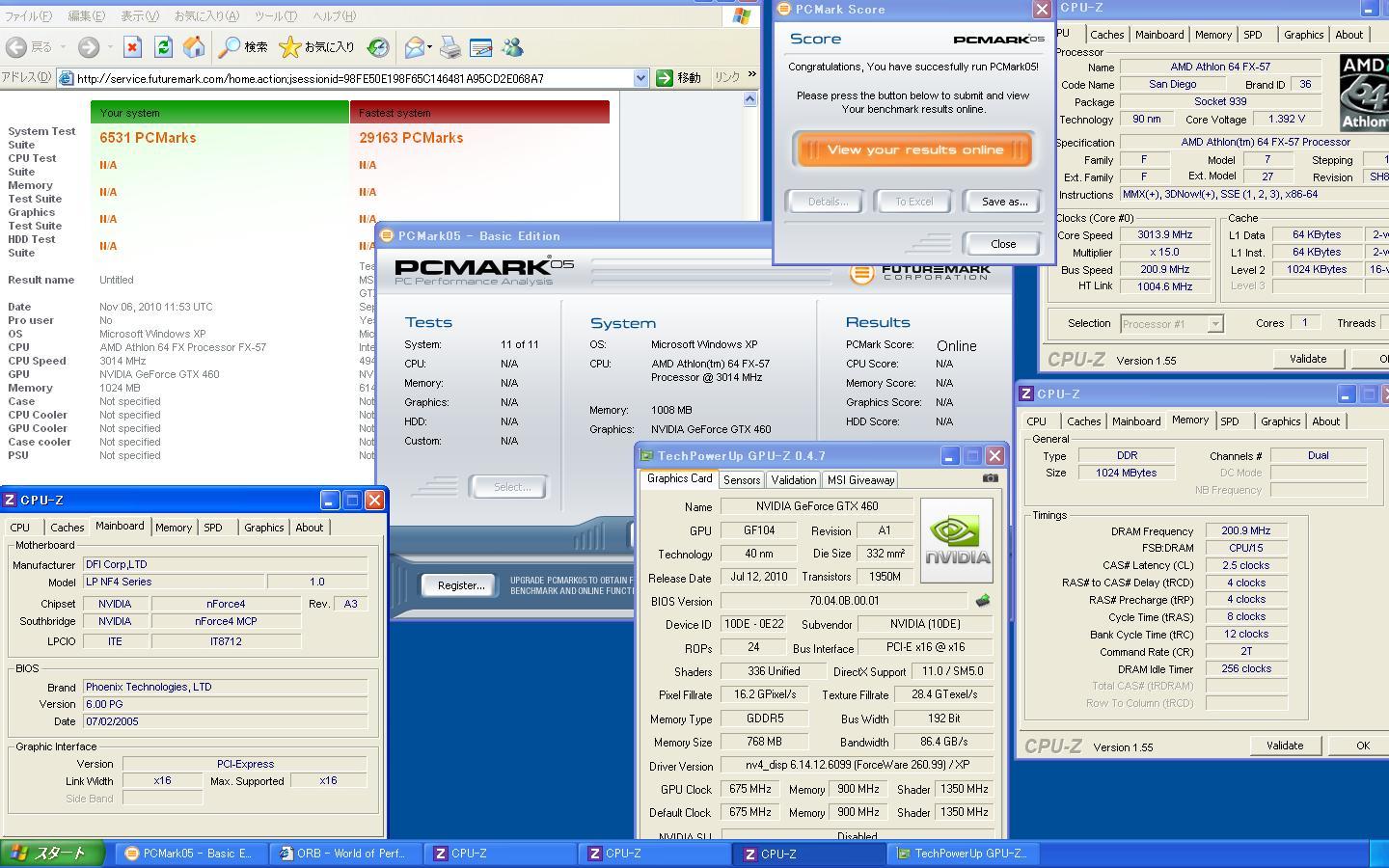Screen dimensions: 1389x868
Task: Go back with Internet Explorer's back arrow
Action: (x=15, y=47)
